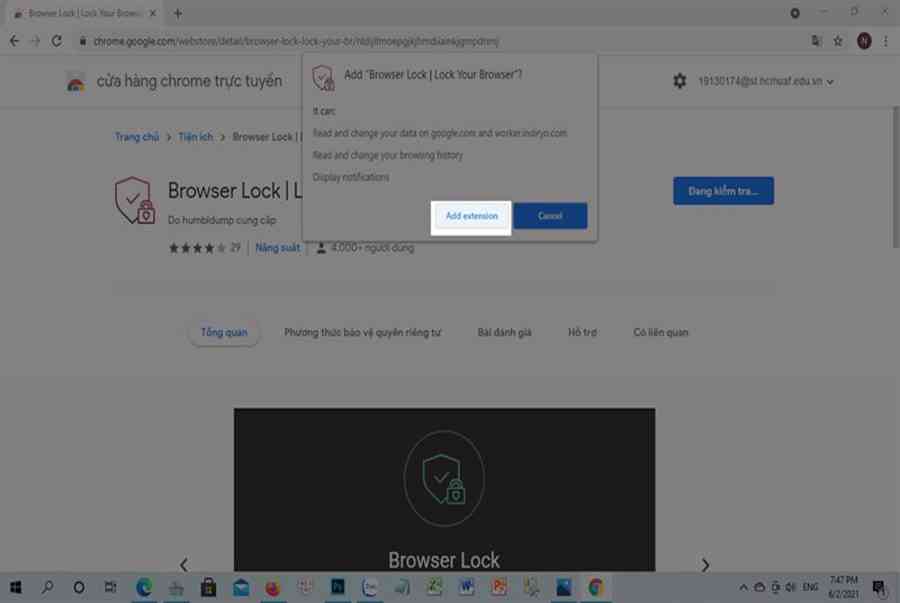Reload the current Chrome page
This screenshot has height=603, width=900.
[56, 41]
